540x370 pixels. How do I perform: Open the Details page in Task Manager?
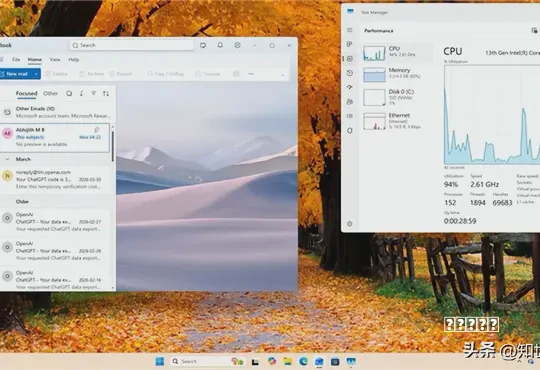pyautogui.click(x=350, y=116)
